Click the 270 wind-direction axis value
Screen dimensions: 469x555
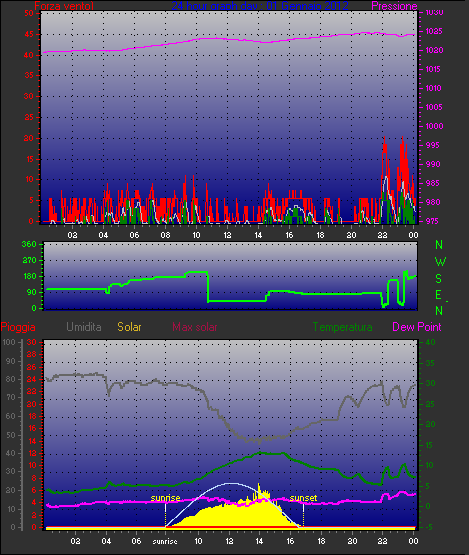29,261
